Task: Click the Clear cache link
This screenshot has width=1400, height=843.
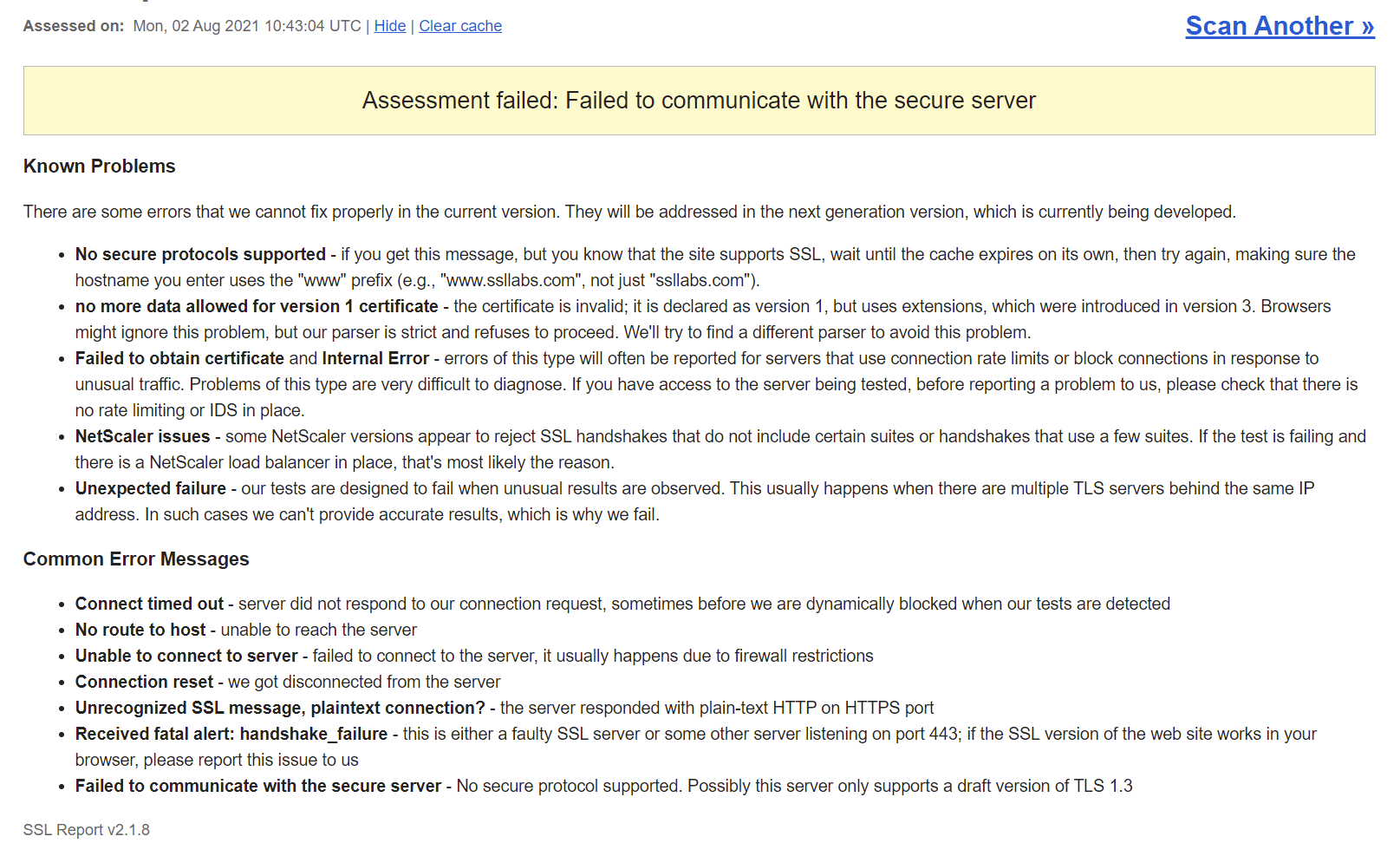Action: point(460,26)
